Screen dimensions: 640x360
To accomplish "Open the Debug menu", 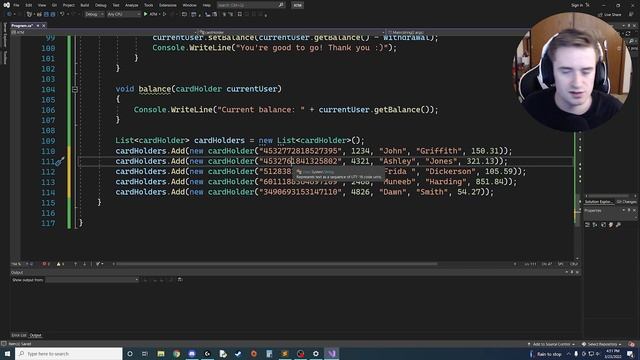I will pyautogui.click(x=100, y=5).
